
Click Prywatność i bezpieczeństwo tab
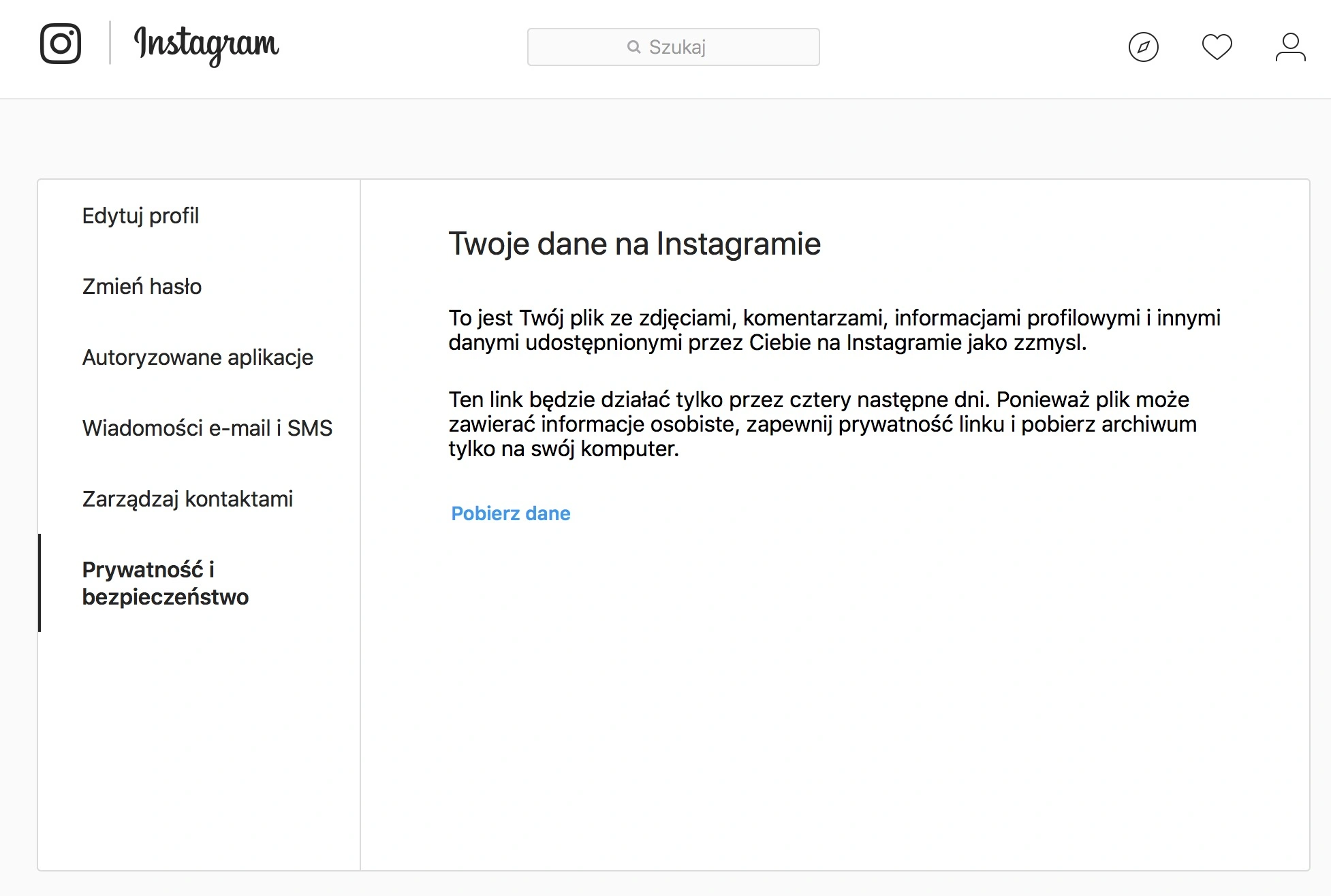(166, 583)
